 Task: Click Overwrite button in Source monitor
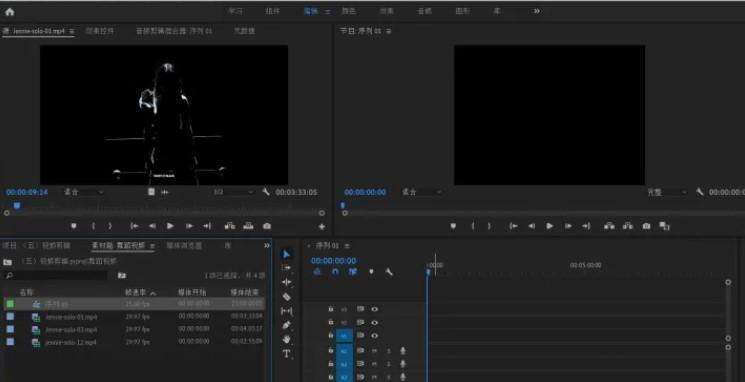(x=248, y=226)
